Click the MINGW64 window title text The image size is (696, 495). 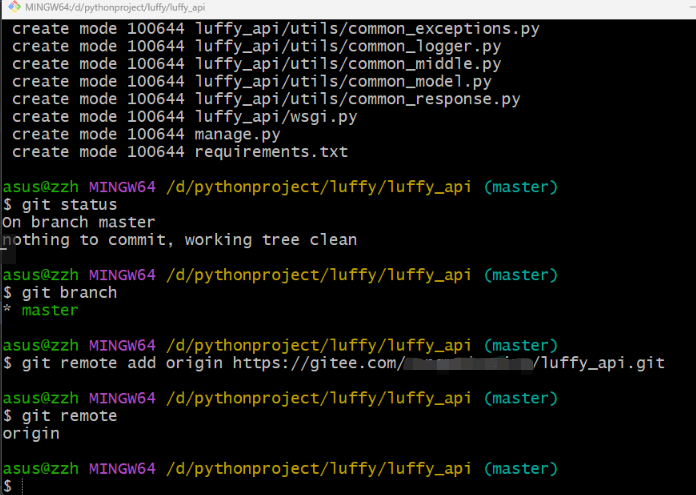(x=115, y=8)
